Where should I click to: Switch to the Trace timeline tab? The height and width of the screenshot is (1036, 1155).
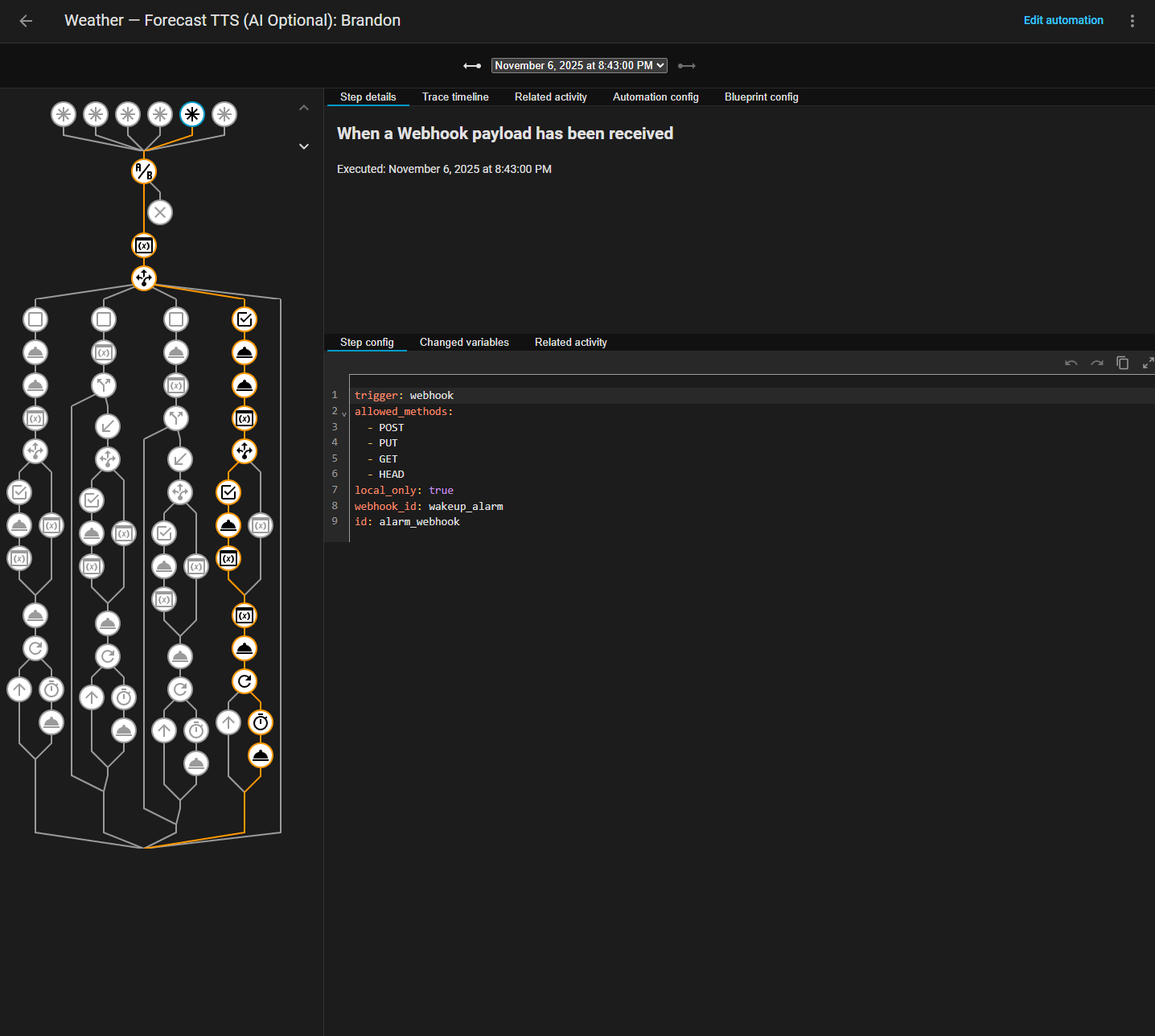(455, 97)
